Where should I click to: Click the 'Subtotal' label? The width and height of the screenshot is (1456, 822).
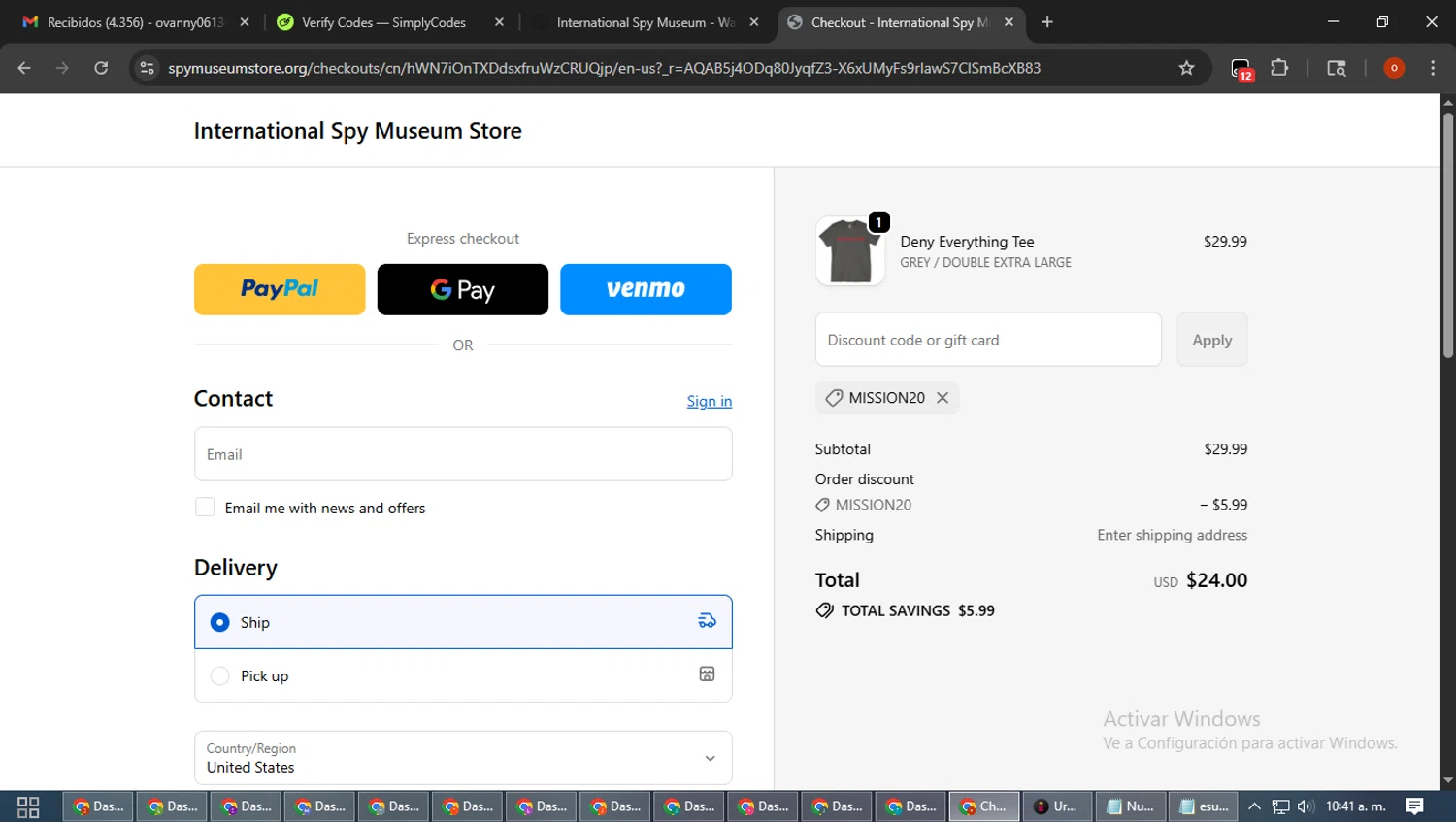(x=843, y=449)
